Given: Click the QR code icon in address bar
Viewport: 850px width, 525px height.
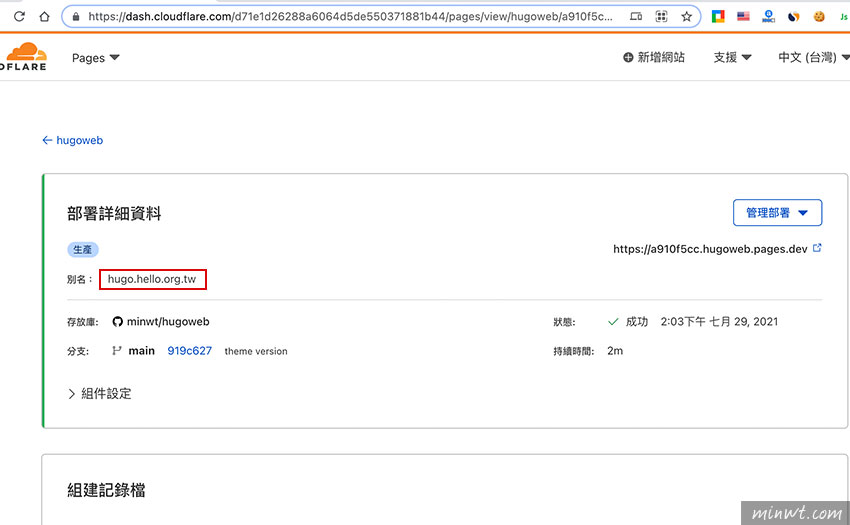Looking at the screenshot, I should coord(661,17).
